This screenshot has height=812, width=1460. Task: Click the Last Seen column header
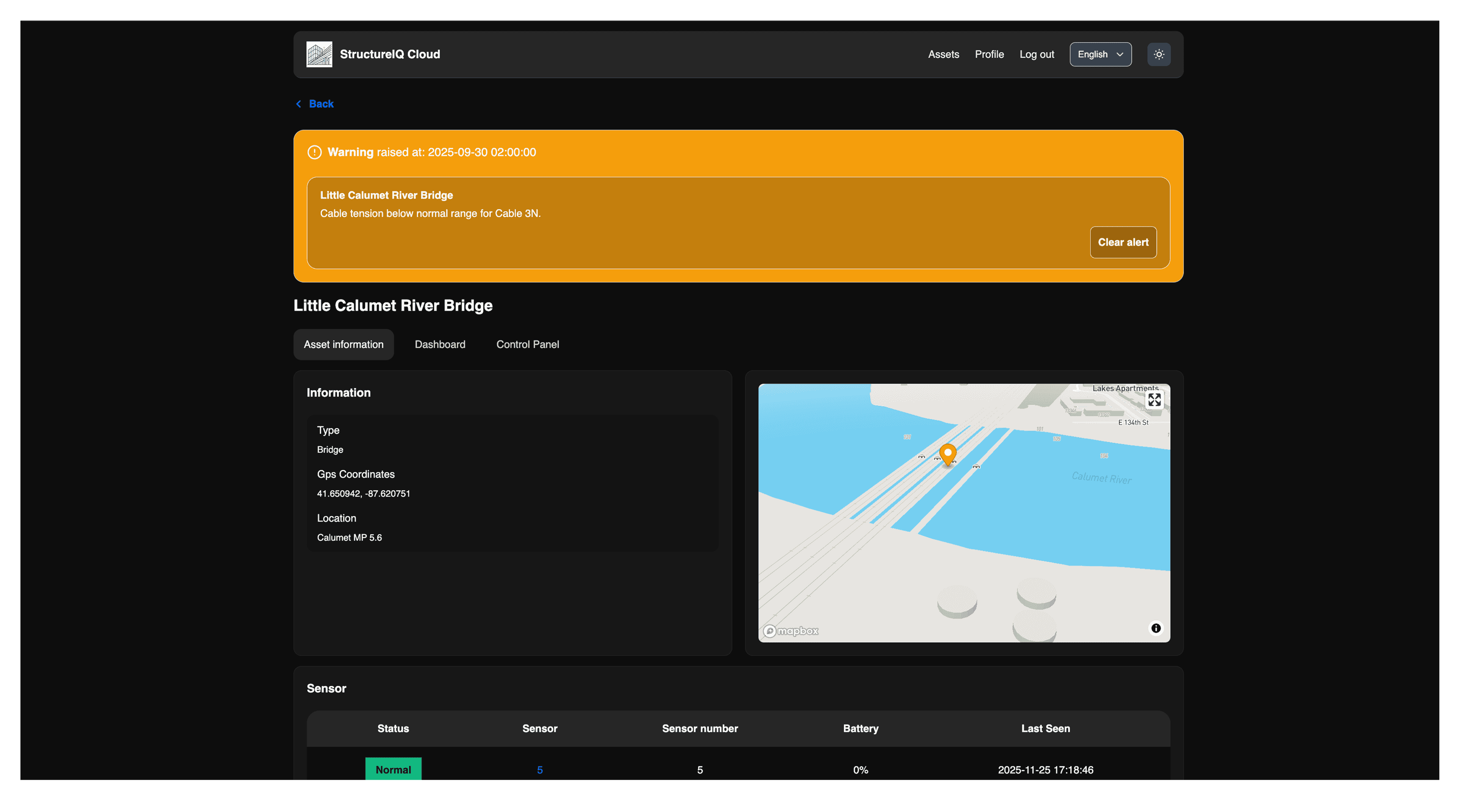pos(1045,728)
